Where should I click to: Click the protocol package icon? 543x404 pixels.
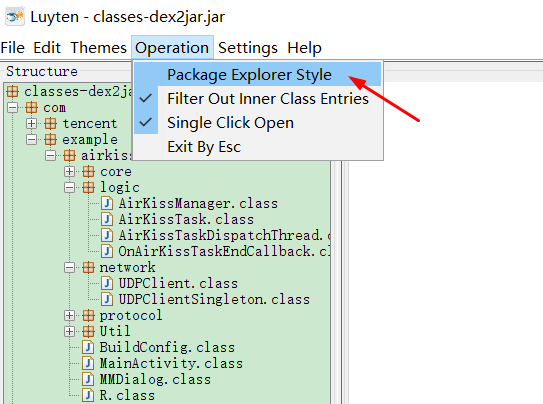(88, 315)
